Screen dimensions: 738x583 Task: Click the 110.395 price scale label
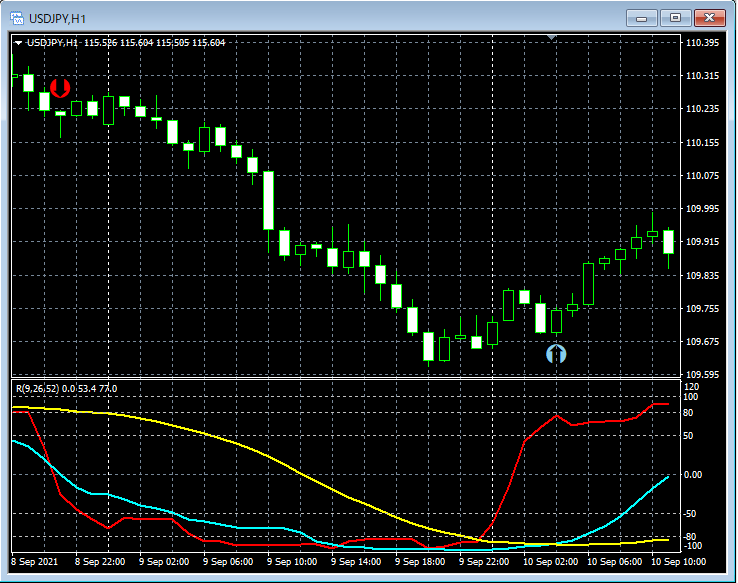click(704, 43)
